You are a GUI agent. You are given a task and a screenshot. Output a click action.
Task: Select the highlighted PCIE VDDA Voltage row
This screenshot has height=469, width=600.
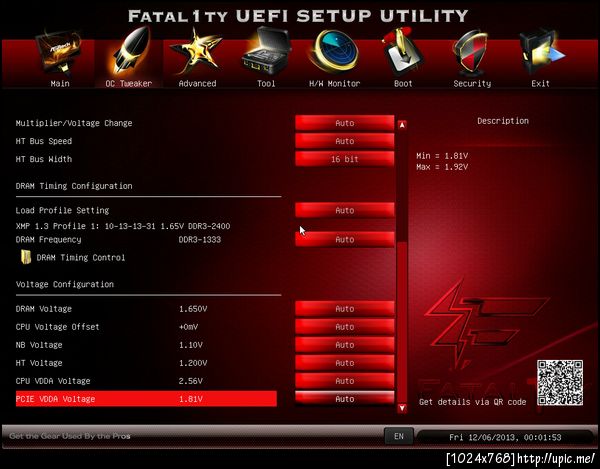pyautogui.click(x=146, y=399)
